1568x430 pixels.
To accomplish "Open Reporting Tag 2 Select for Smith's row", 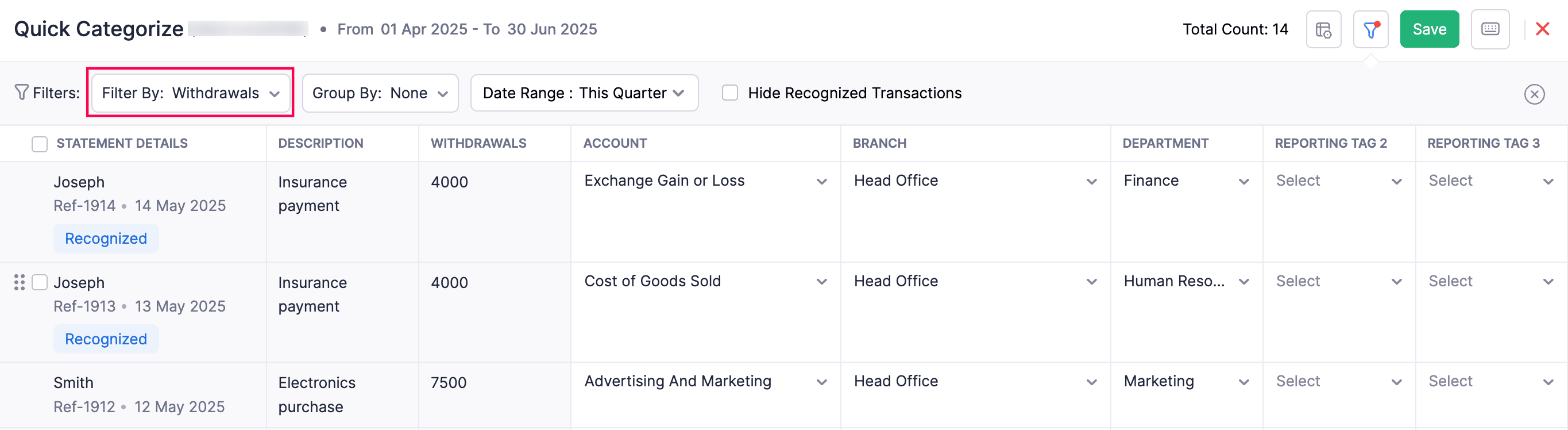I will pos(1337,381).
